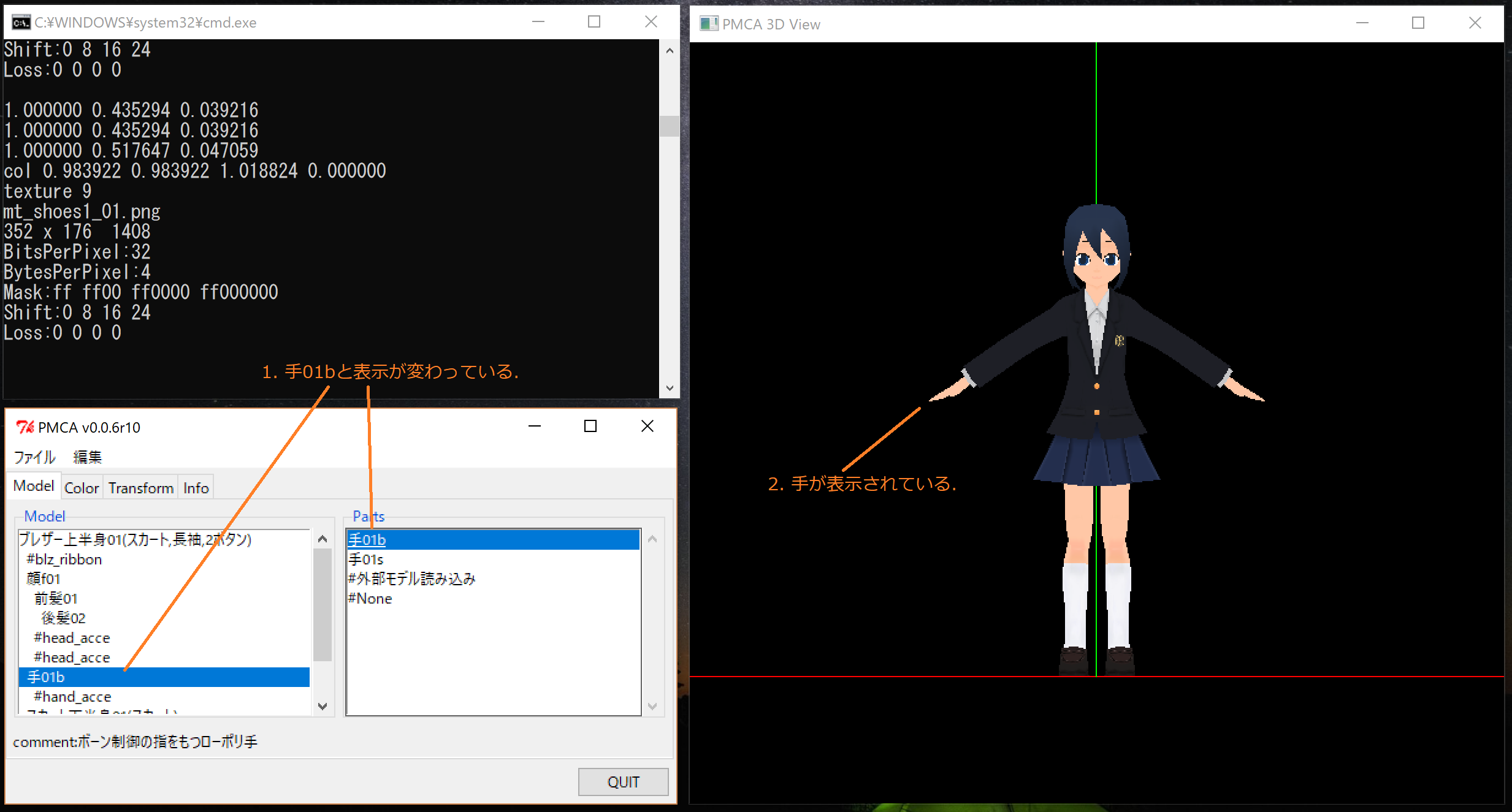Select 顔f01 in the Model list
The height and width of the screenshot is (812, 1512).
pos(164,579)
